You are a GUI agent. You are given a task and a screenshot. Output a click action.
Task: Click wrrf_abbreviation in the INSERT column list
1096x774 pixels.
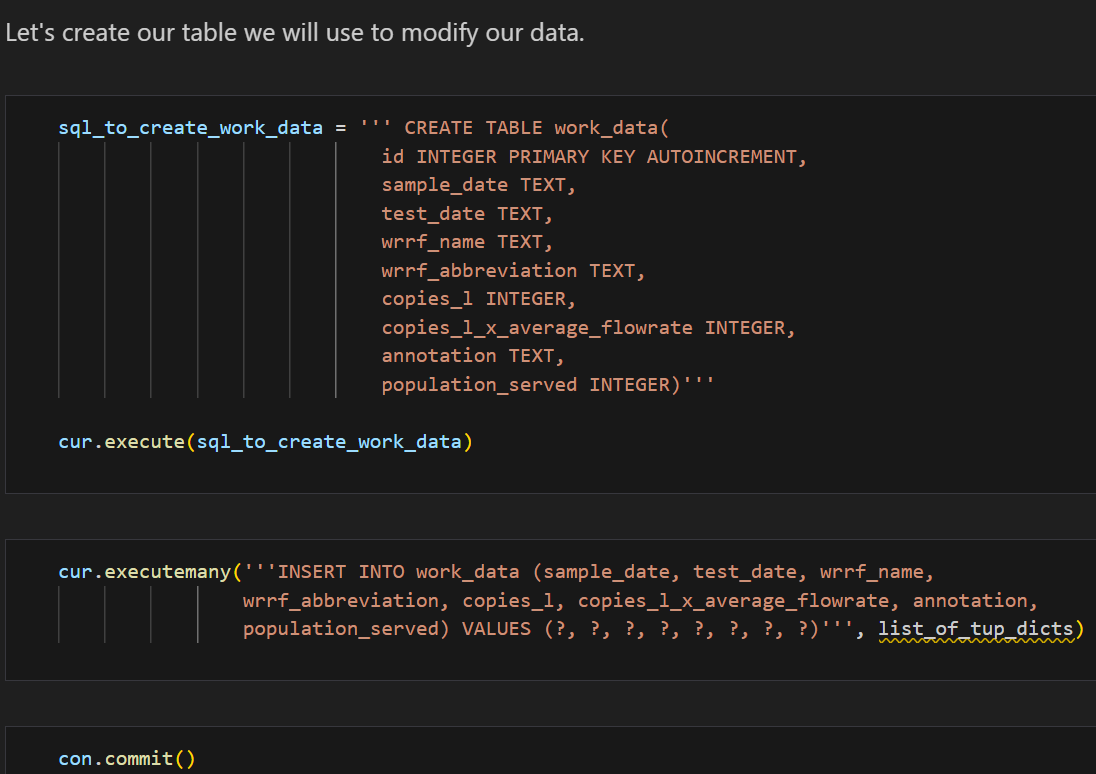click(x=340, y=601)
